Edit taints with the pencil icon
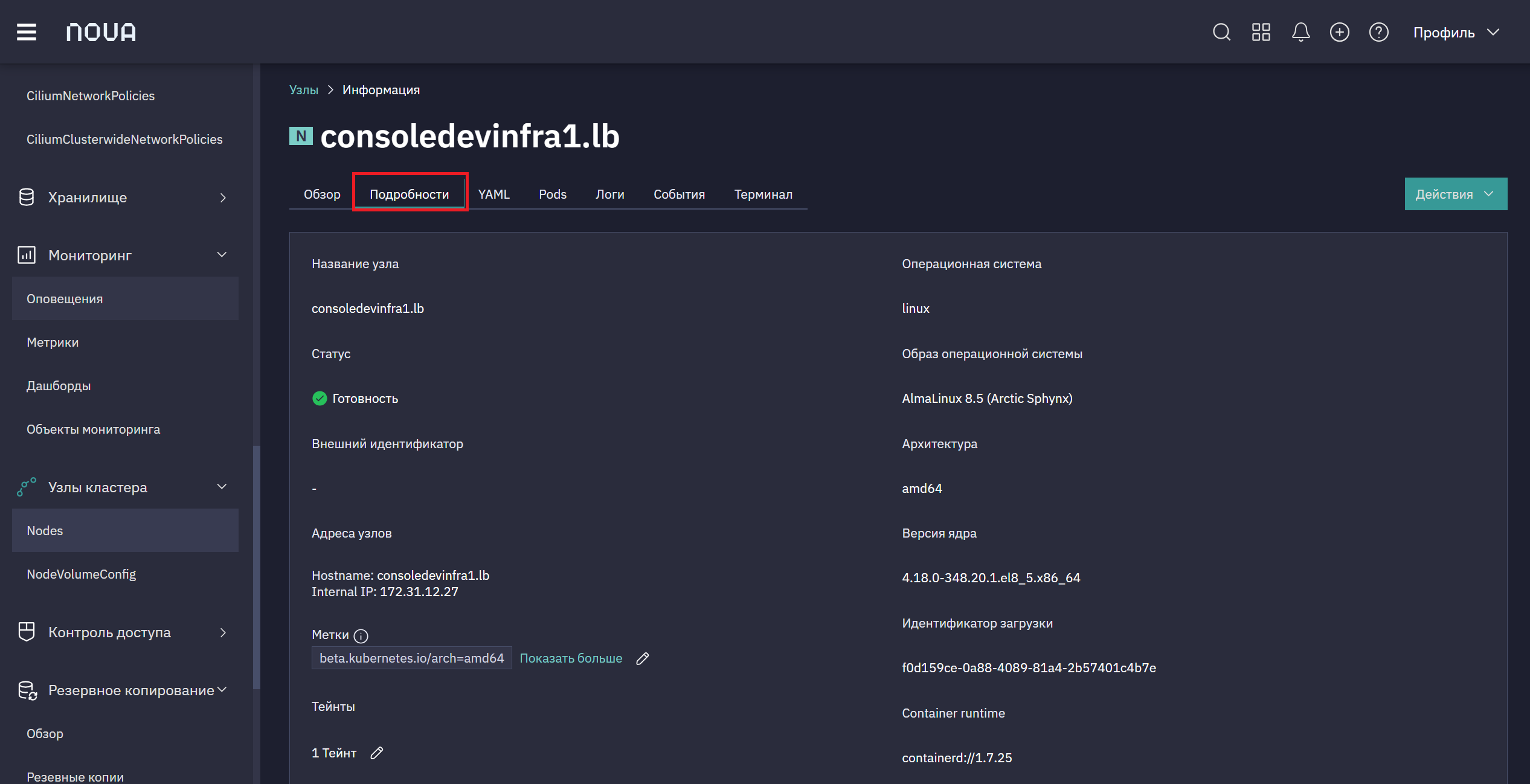Viewport: 1530px width, 784px height. (x=377, y=753)
